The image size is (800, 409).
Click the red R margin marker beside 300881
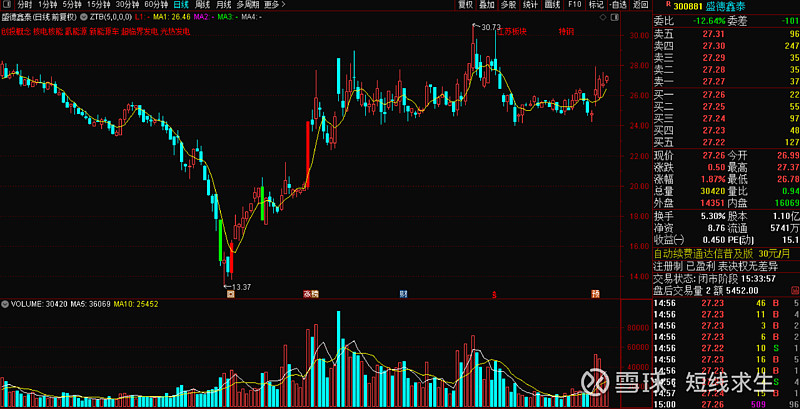point(668,4)
